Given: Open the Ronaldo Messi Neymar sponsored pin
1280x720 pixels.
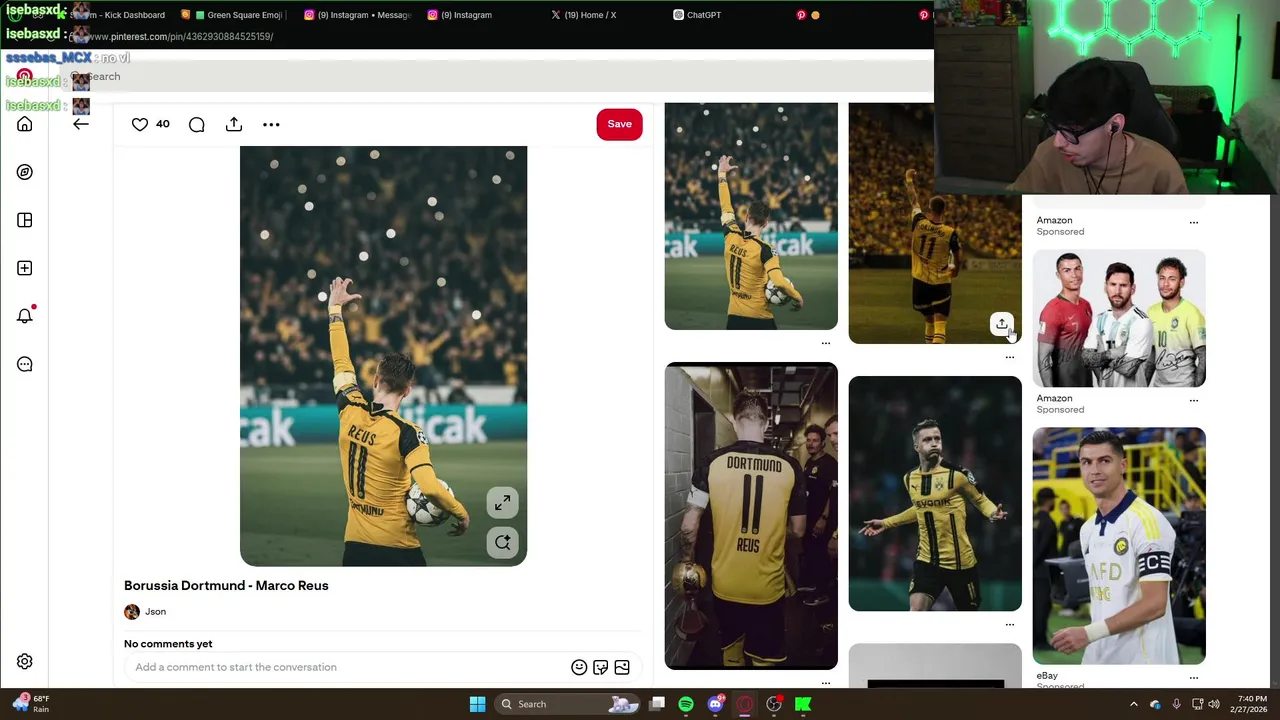Looking at the screenshot, I should click(x=1119, y=319).
